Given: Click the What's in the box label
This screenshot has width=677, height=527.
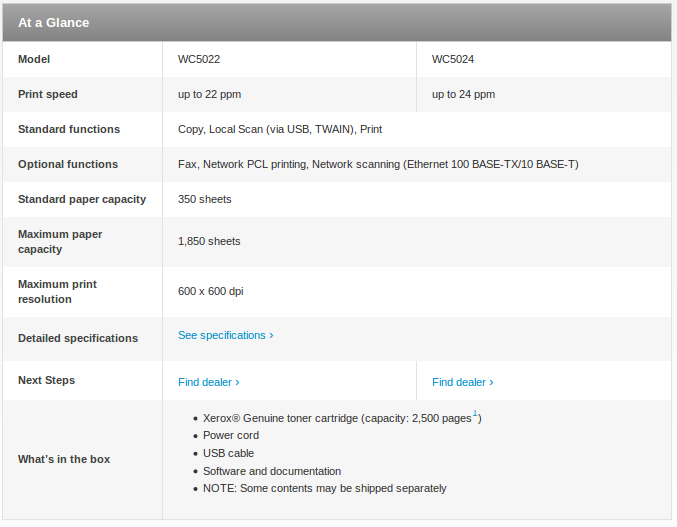Looking at the screenshot, I should pos(64,459).
